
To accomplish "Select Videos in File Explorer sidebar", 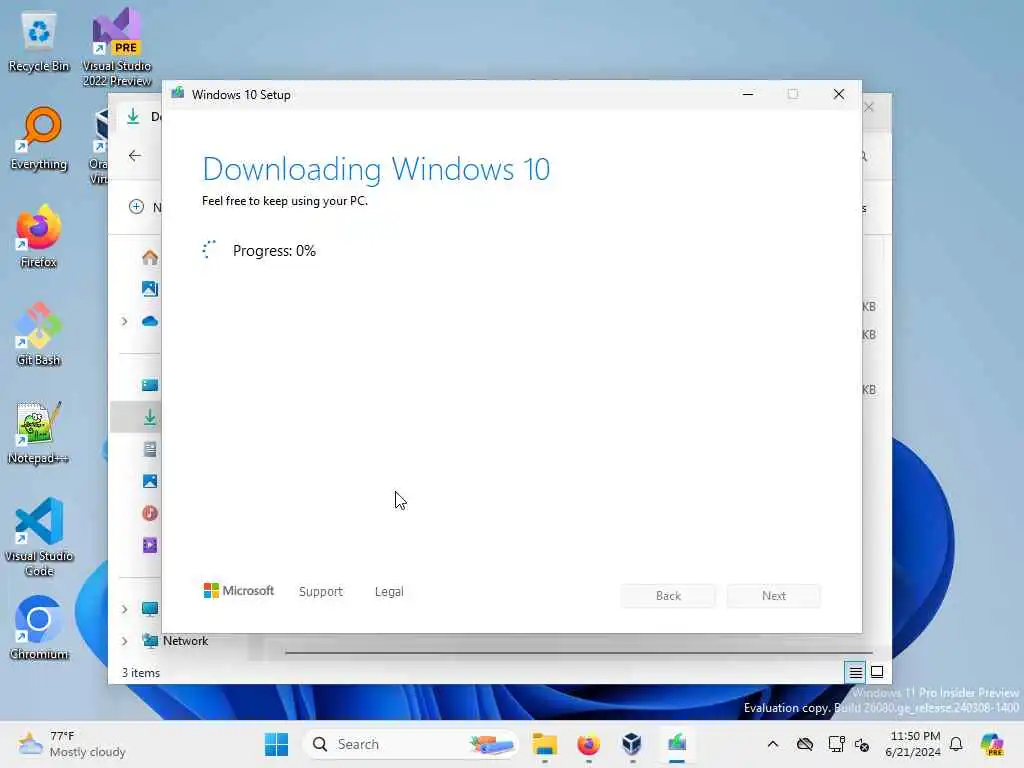I will 150,545.
